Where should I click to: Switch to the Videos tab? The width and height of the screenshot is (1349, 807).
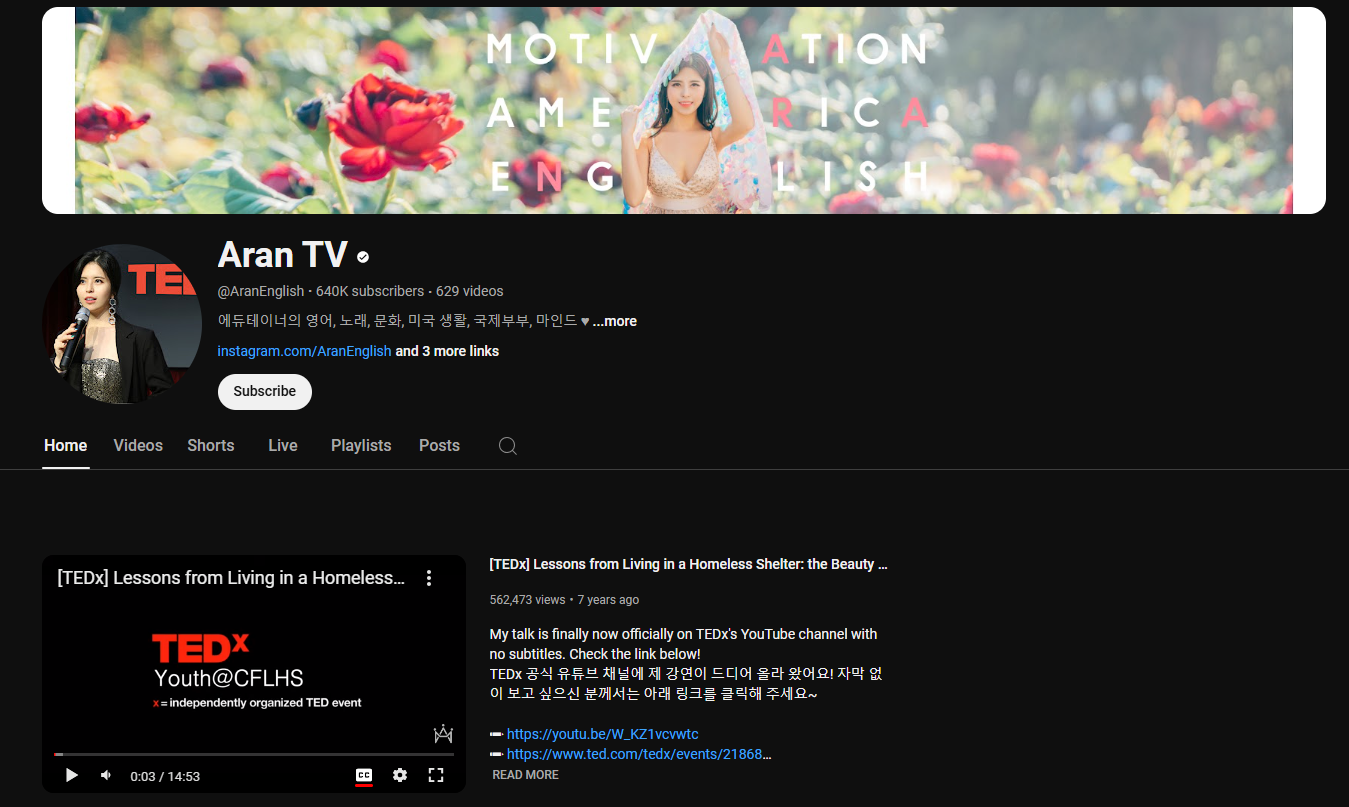(138, 446)
